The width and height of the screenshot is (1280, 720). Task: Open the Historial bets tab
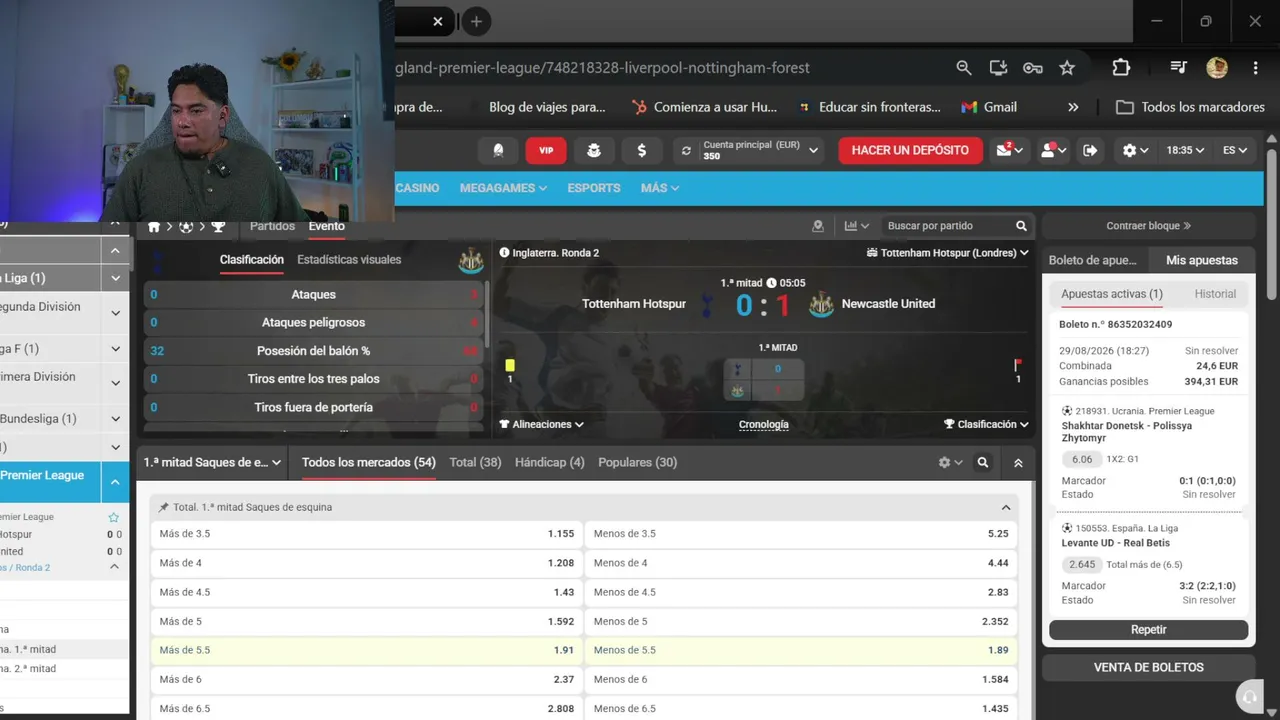point(1215,294)
